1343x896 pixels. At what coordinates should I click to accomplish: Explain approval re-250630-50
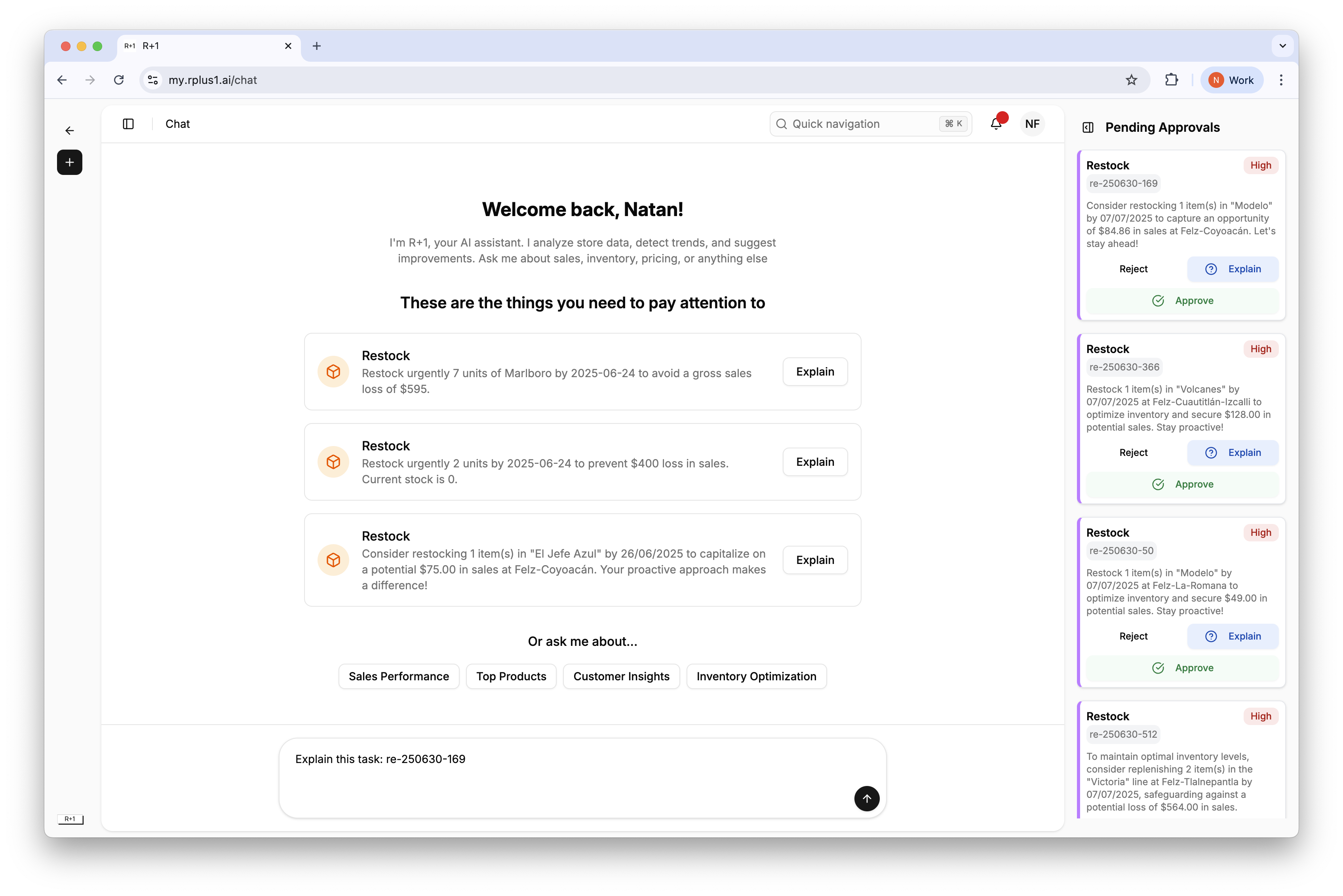pyautogui.click(x=1233, y=636)
